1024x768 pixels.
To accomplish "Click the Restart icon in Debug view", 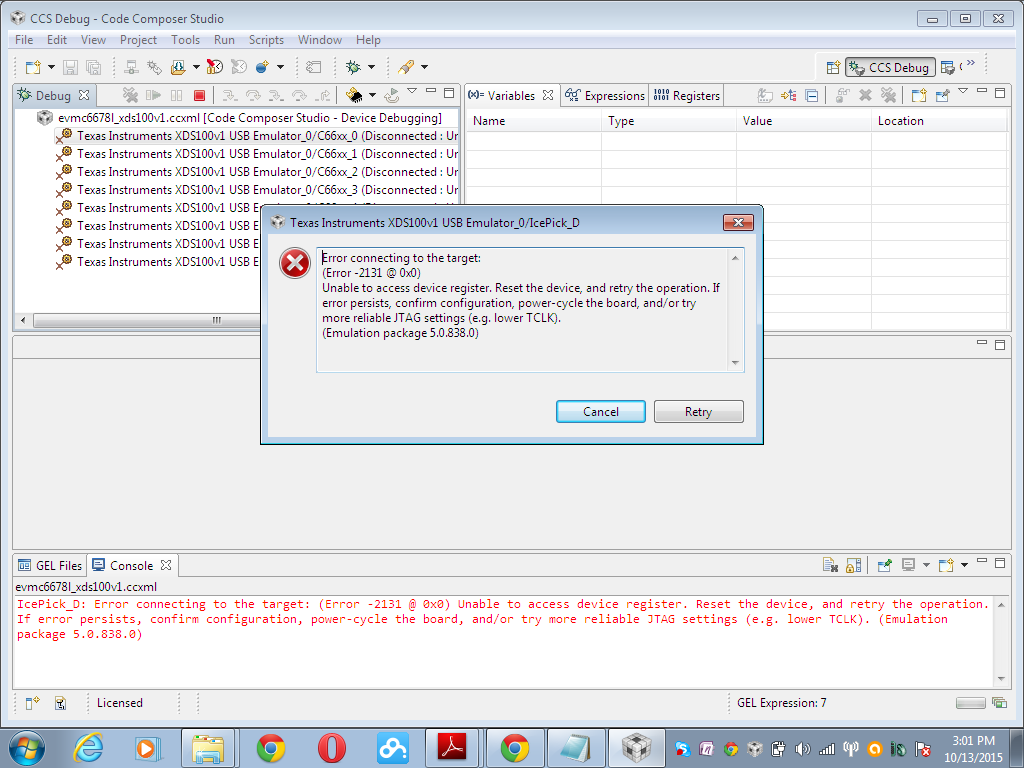I will coord(392,95).
